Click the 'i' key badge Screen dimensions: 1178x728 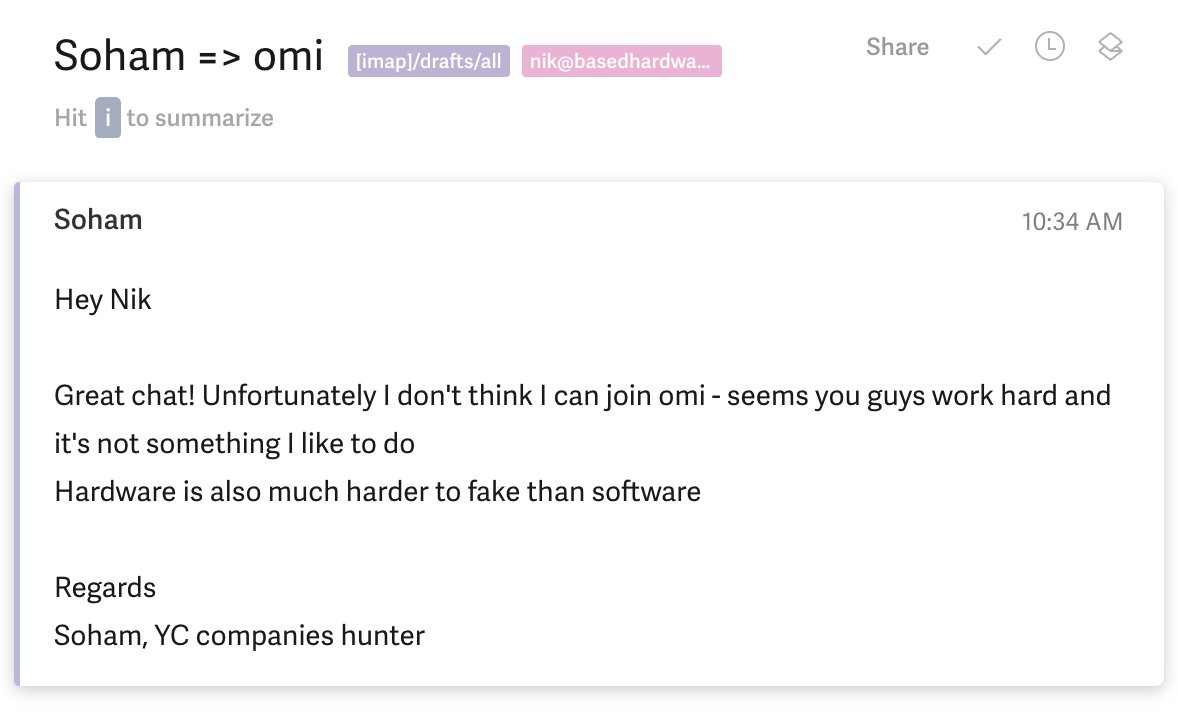pos(107,117)
